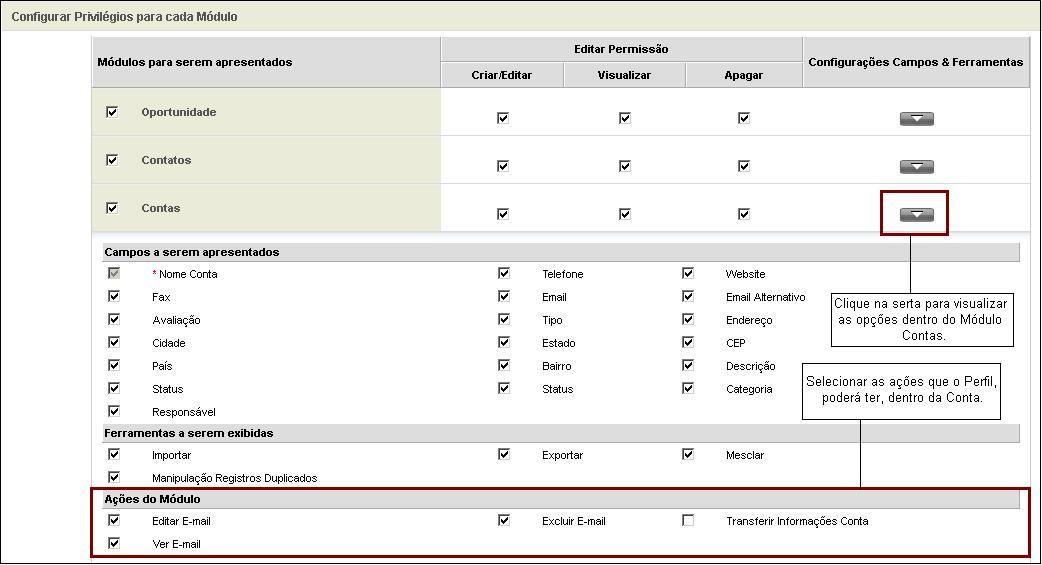Toggle the Mesclar tool checkbox

point(688,454)
